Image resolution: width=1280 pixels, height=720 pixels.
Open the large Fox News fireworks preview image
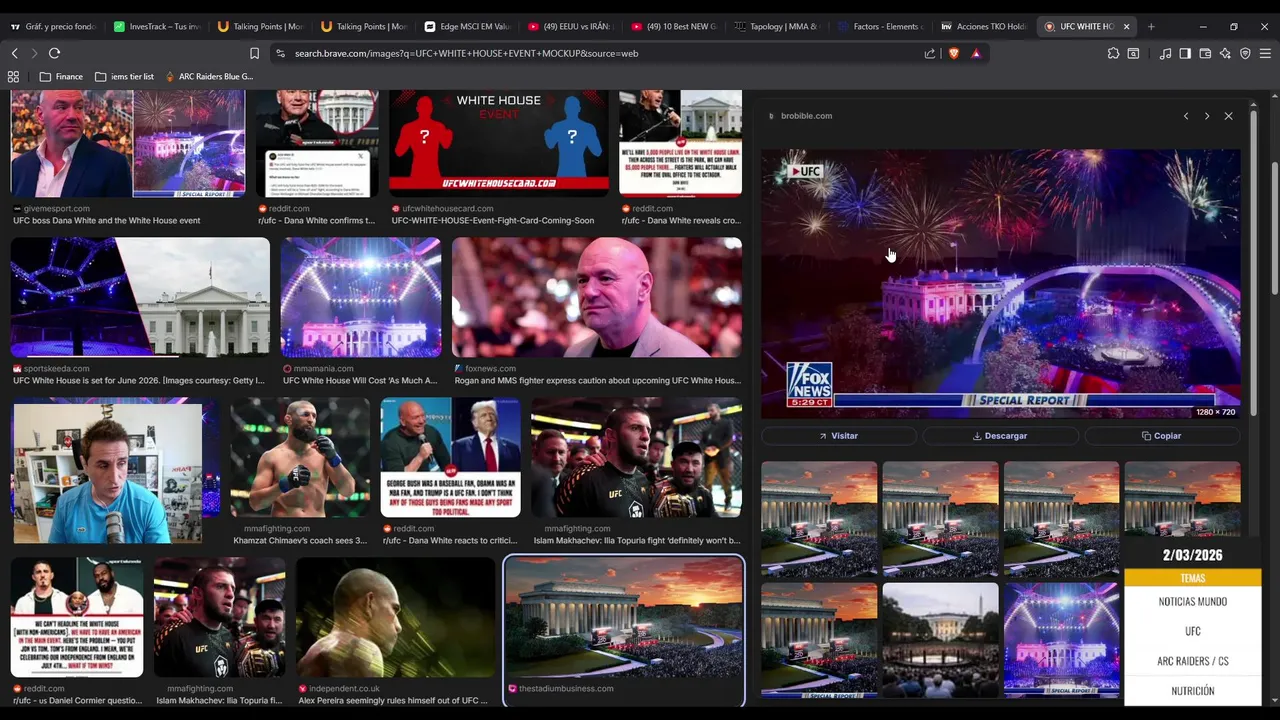coord(1000,284)
